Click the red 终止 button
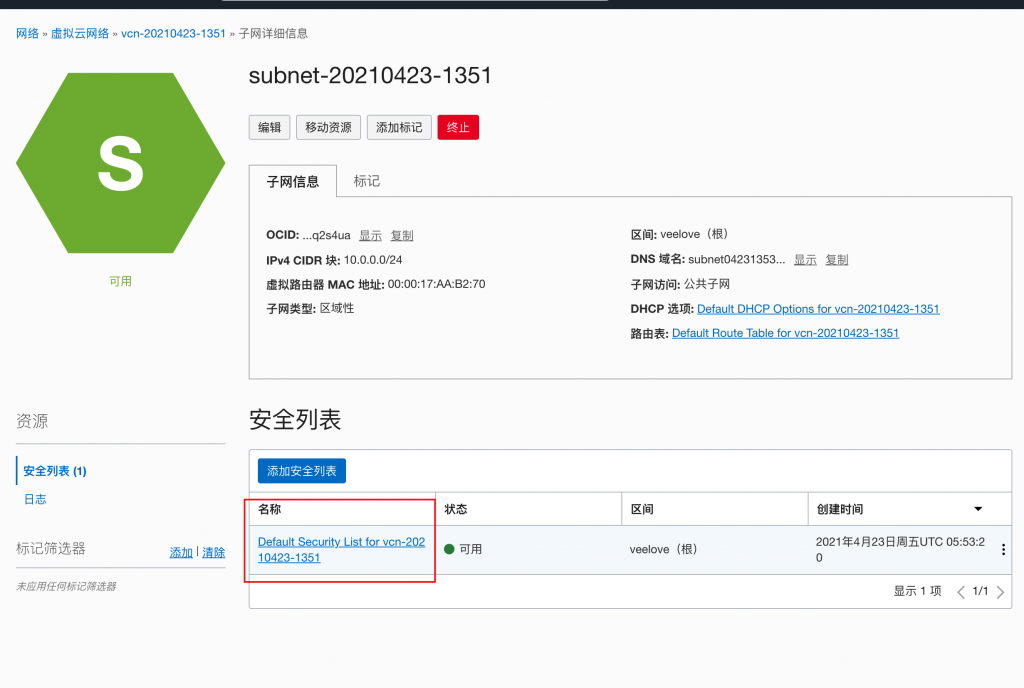Image resolution: width=1024 pixels, height=688 pixels. [x=458, y=127]
